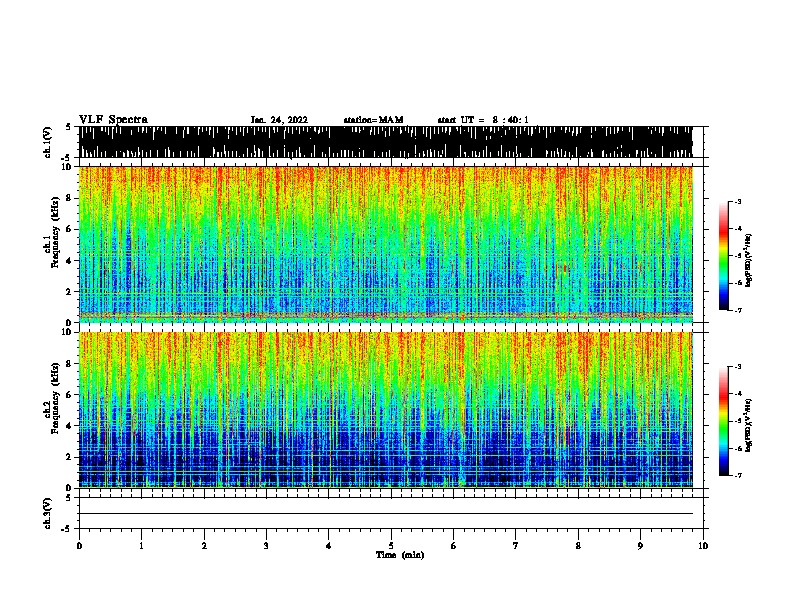Click the "8" tick on the Time axis
Viewport: 792px width, 612px height.
(x=578, y=546)
